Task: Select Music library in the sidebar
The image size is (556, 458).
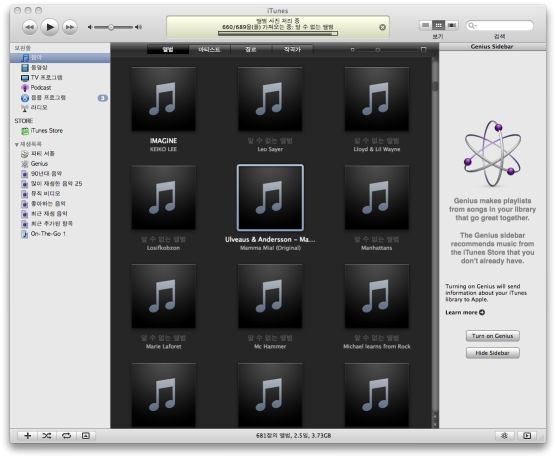Action: coord(60,57)
